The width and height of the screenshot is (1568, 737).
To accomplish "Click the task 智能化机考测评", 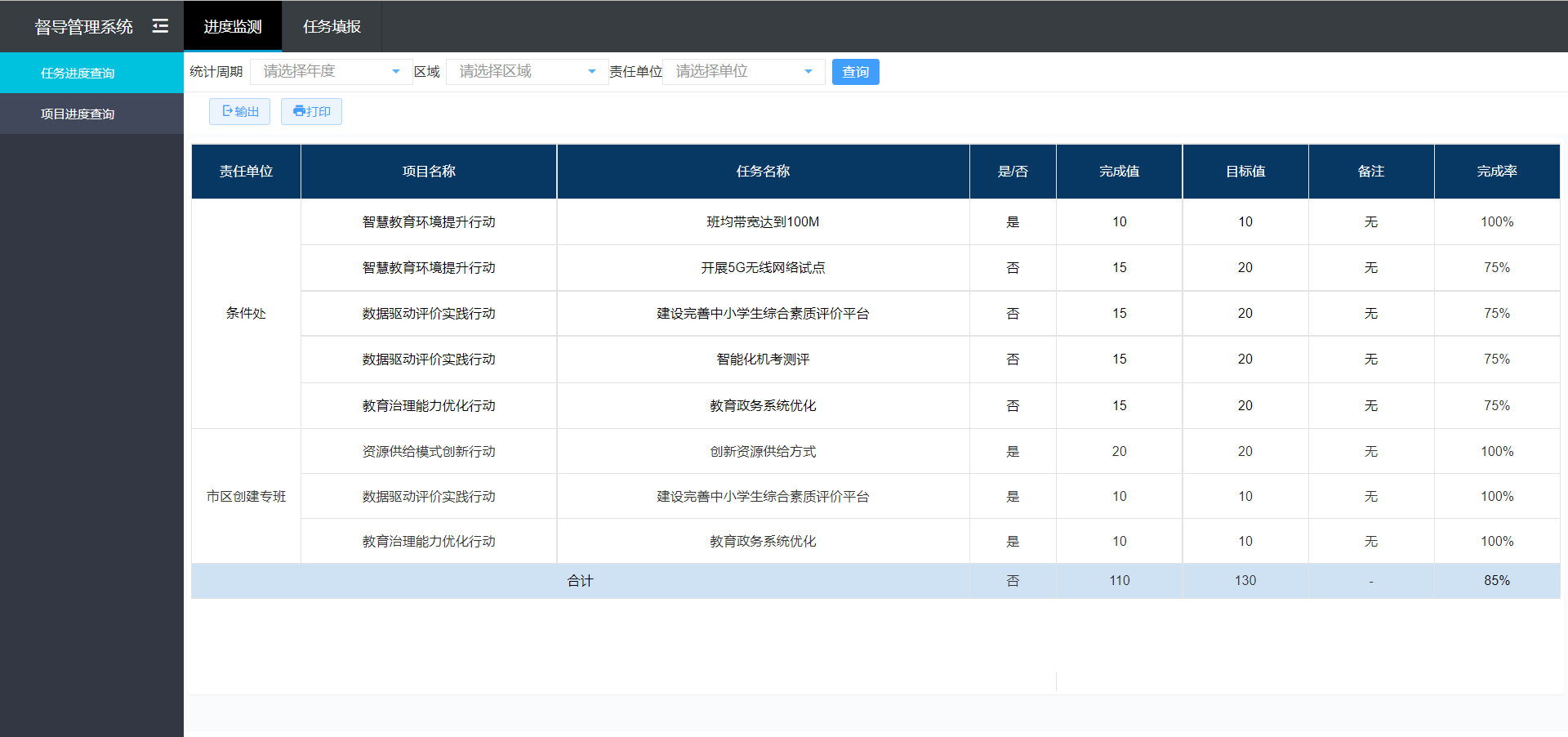I will point(763,360).
